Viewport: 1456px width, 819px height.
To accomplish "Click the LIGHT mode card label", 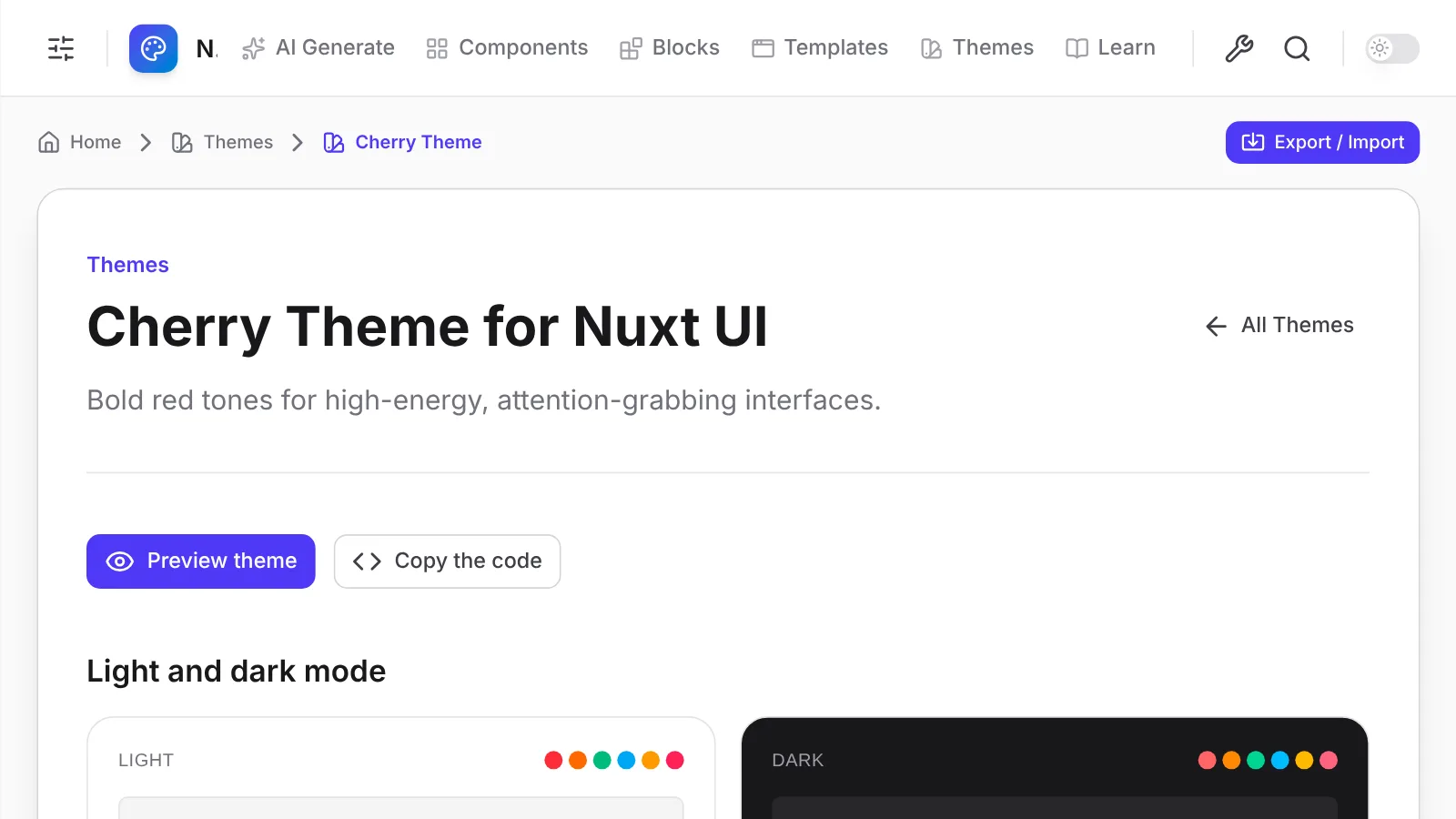I will [146, 760].
